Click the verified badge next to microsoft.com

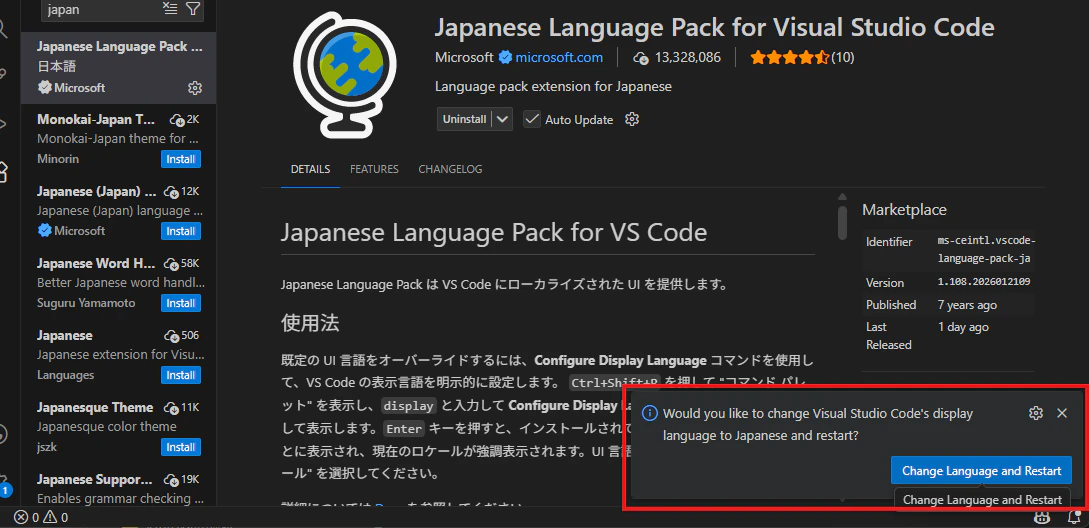click(x=505, y=58)
